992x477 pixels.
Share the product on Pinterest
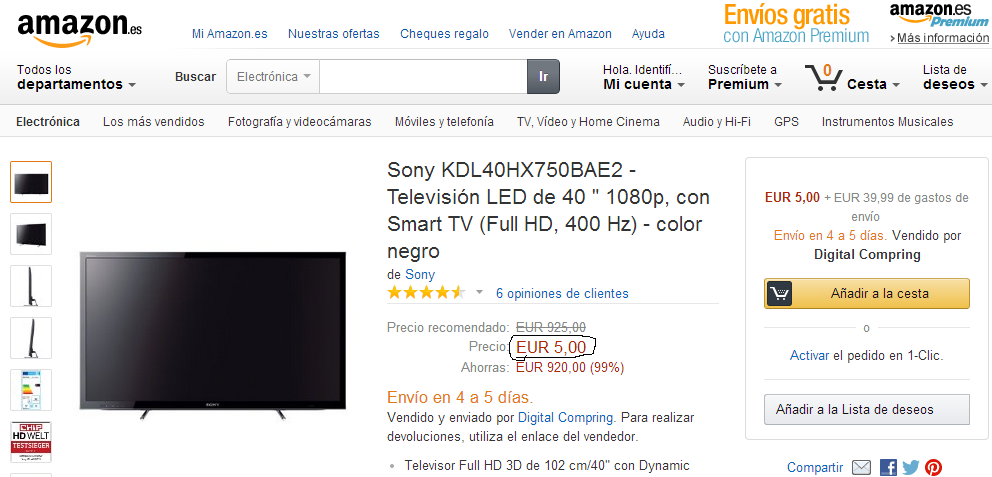[933, 468]
